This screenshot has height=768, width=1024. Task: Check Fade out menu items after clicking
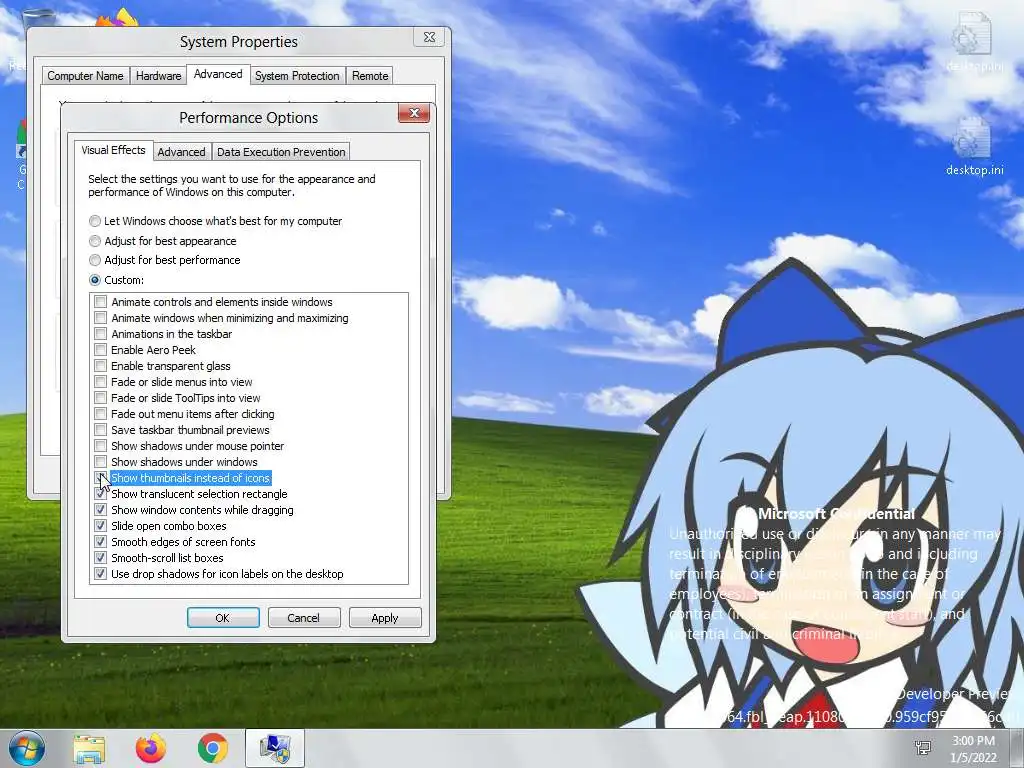(x=101, y=414)
